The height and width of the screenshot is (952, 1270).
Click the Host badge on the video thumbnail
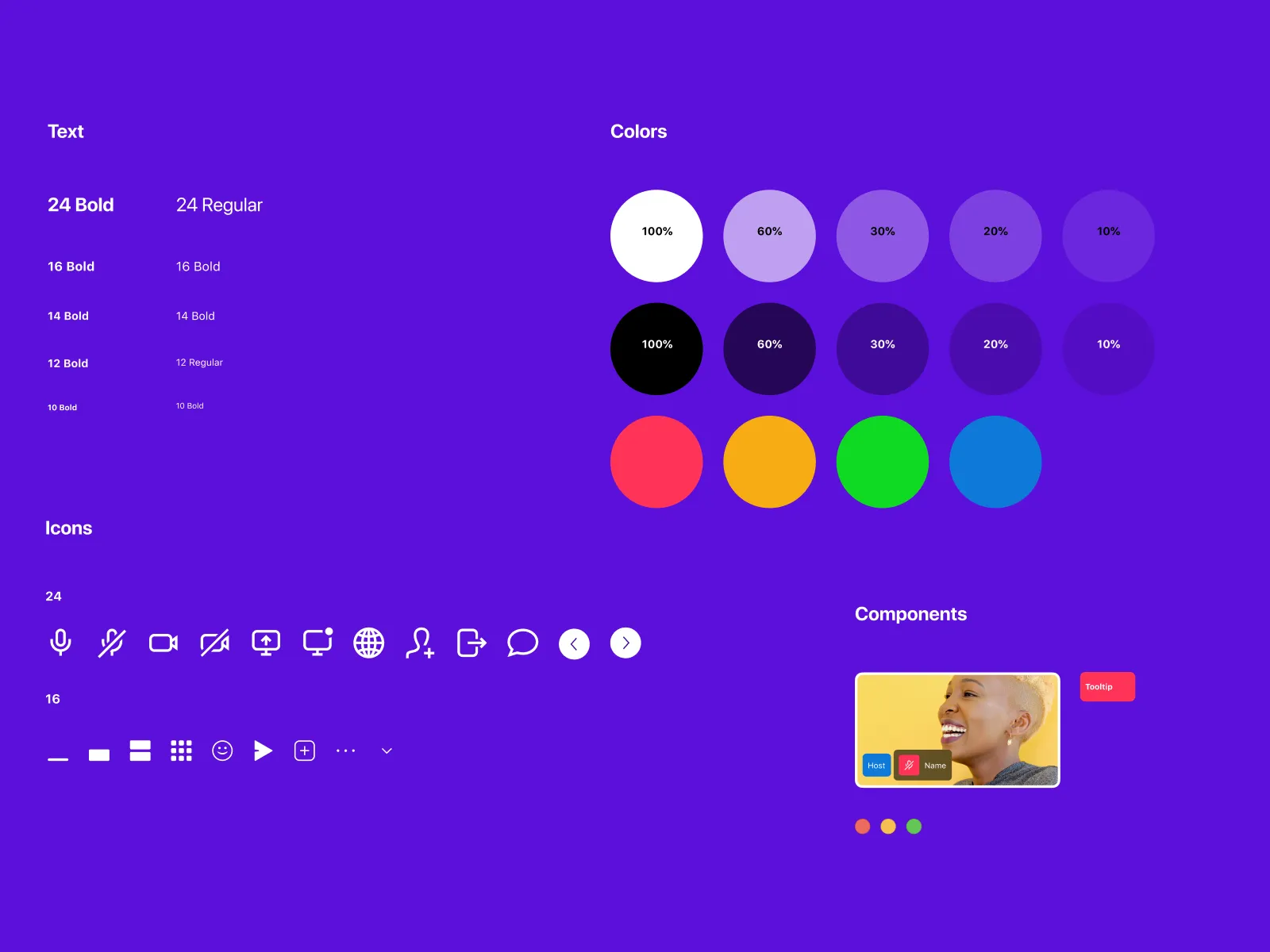coord(876,766)
